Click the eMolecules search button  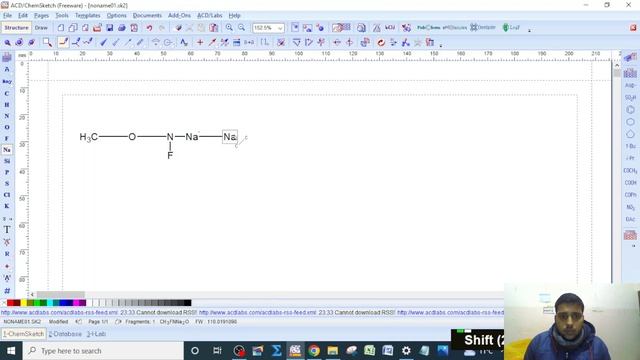tap(454, 28)
